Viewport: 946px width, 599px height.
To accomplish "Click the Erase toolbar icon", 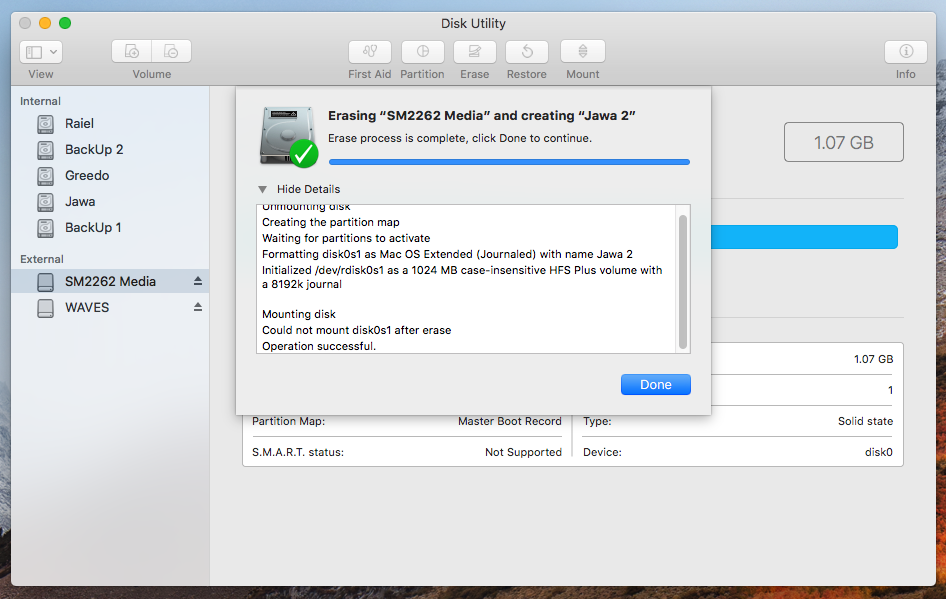I will pyautogui.click(x=475, y=52).
